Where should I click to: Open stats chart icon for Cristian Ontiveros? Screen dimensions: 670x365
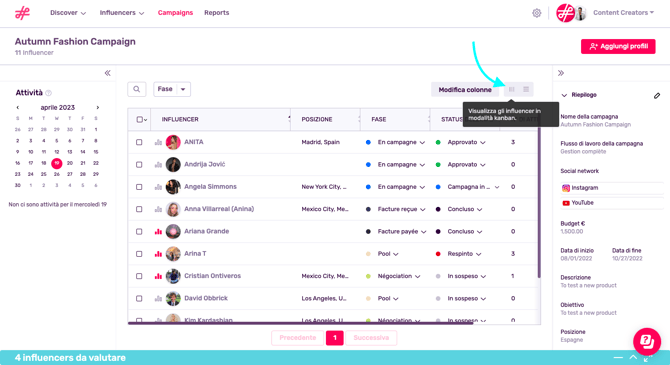158,276
